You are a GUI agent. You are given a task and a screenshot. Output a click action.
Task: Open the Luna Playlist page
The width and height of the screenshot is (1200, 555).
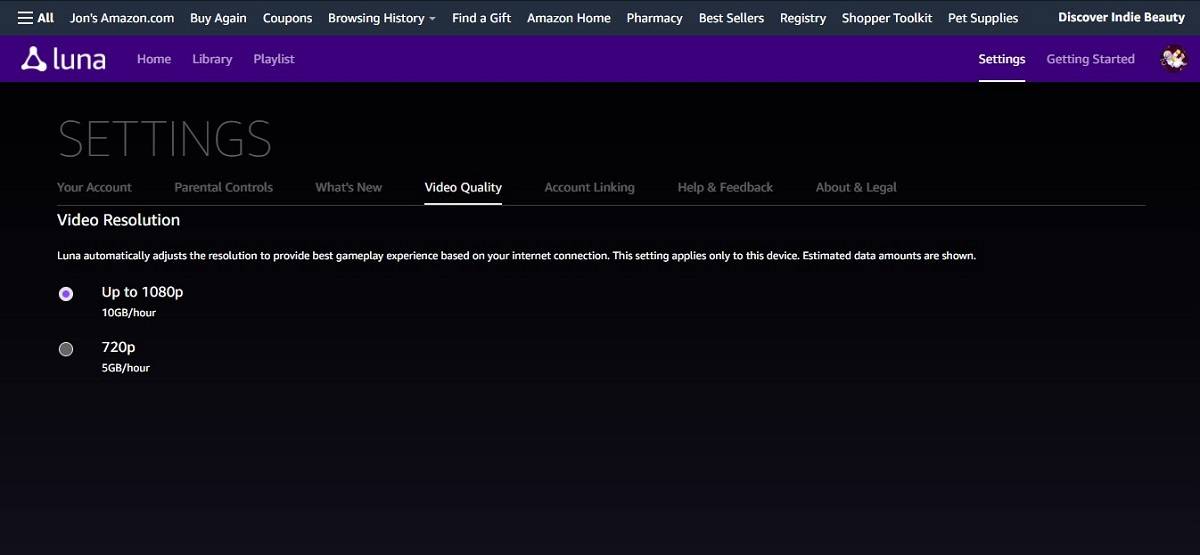(274, 59)
